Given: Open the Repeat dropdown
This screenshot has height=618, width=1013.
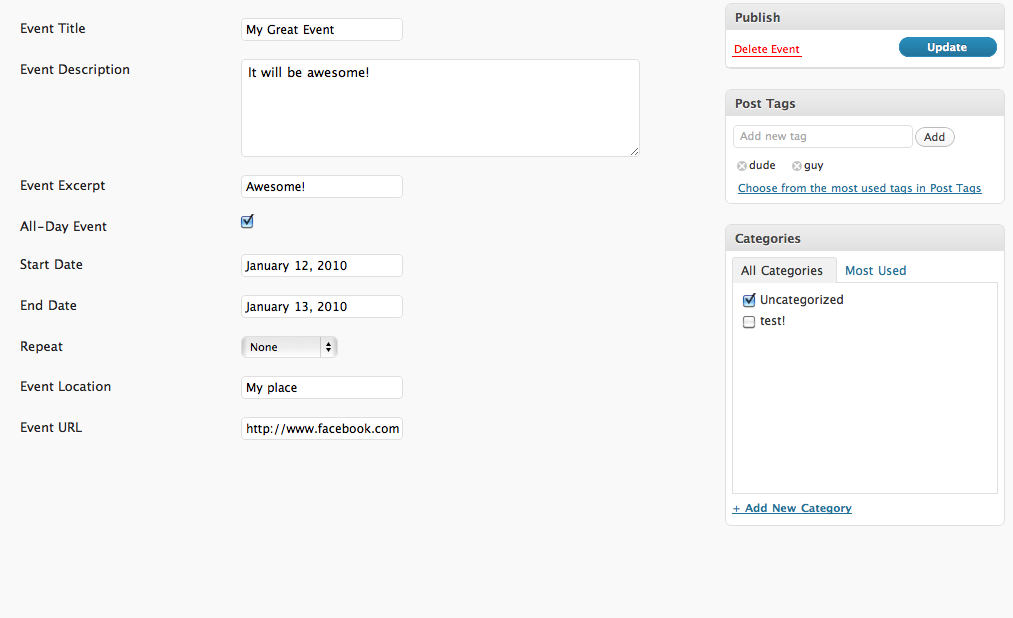Looking at the screenshot, I should tap(289, 347).
